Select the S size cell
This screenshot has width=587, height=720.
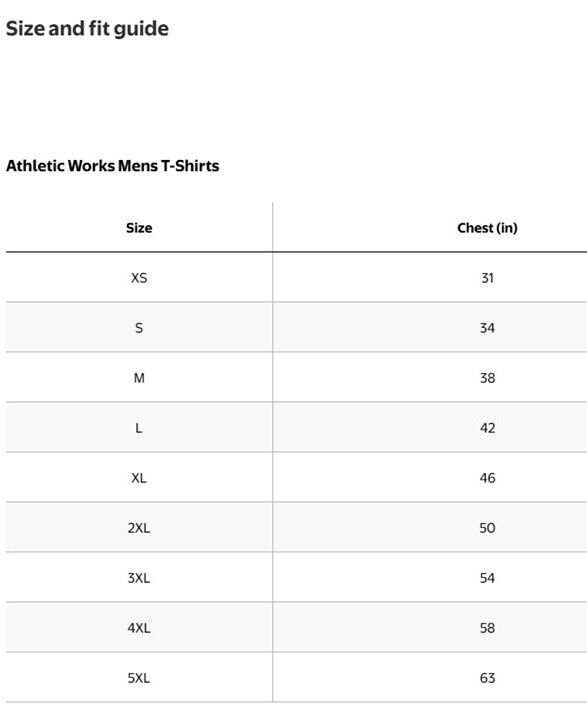pyautogui.click(x=139, y=328)
